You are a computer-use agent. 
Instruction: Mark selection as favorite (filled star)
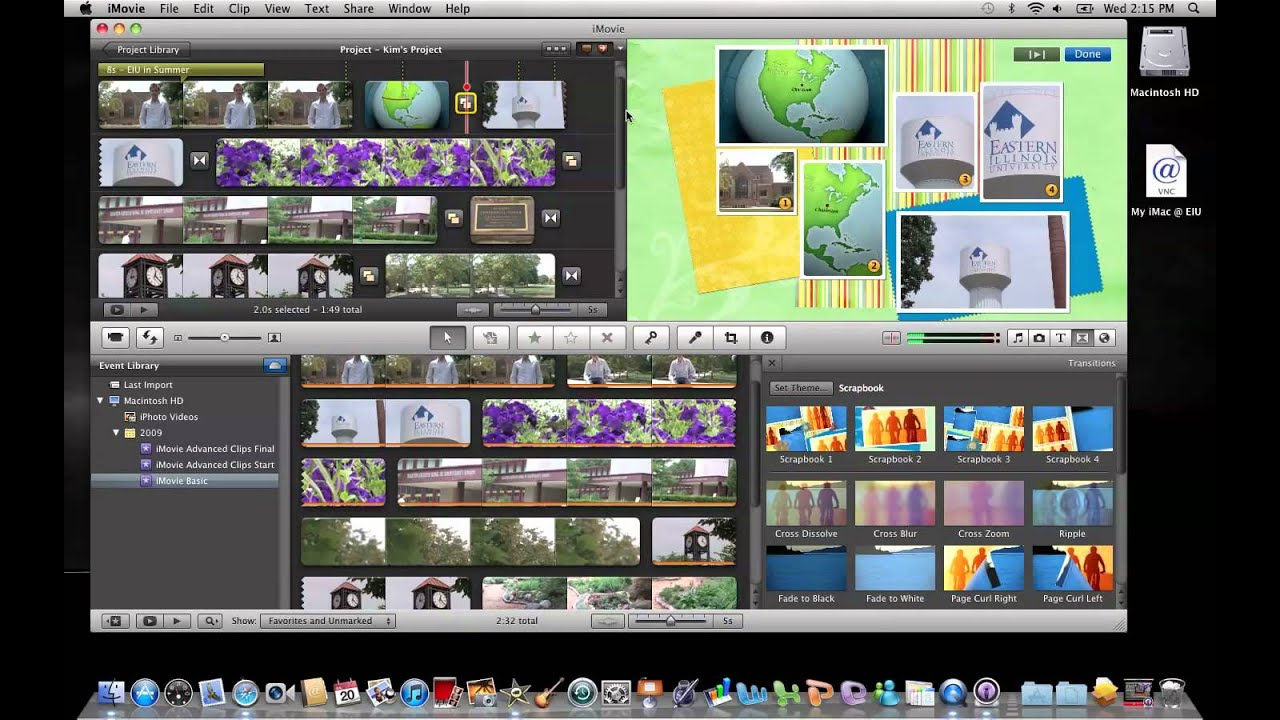point(534,338)
